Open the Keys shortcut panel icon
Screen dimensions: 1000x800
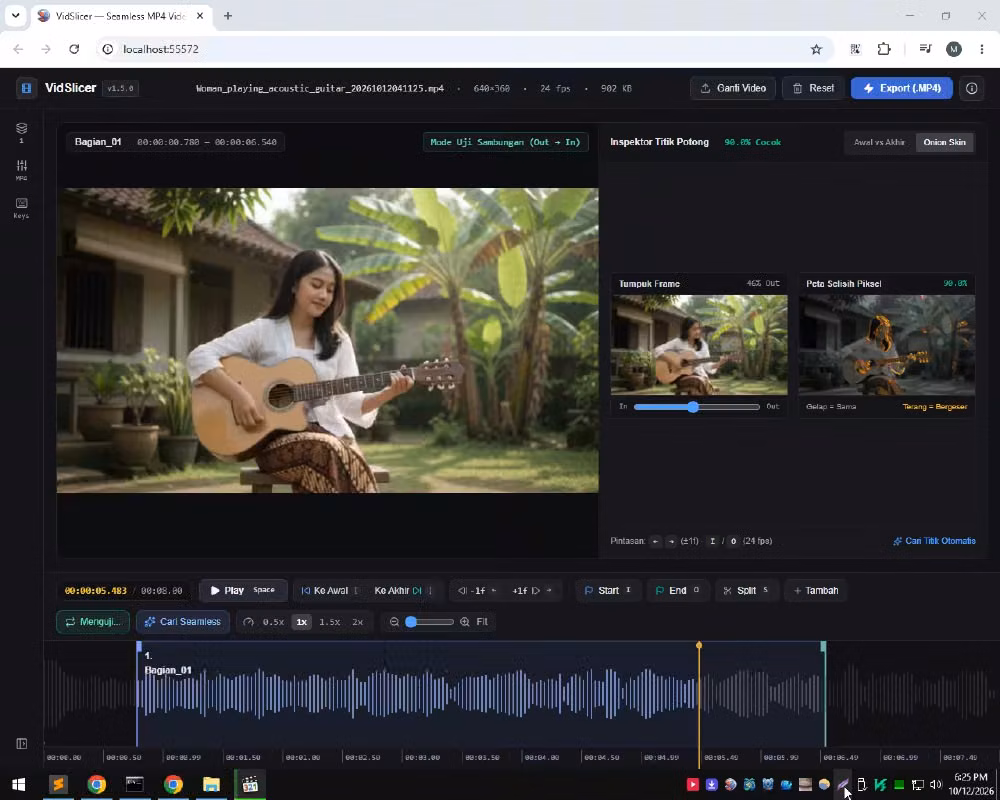(21, 207)
